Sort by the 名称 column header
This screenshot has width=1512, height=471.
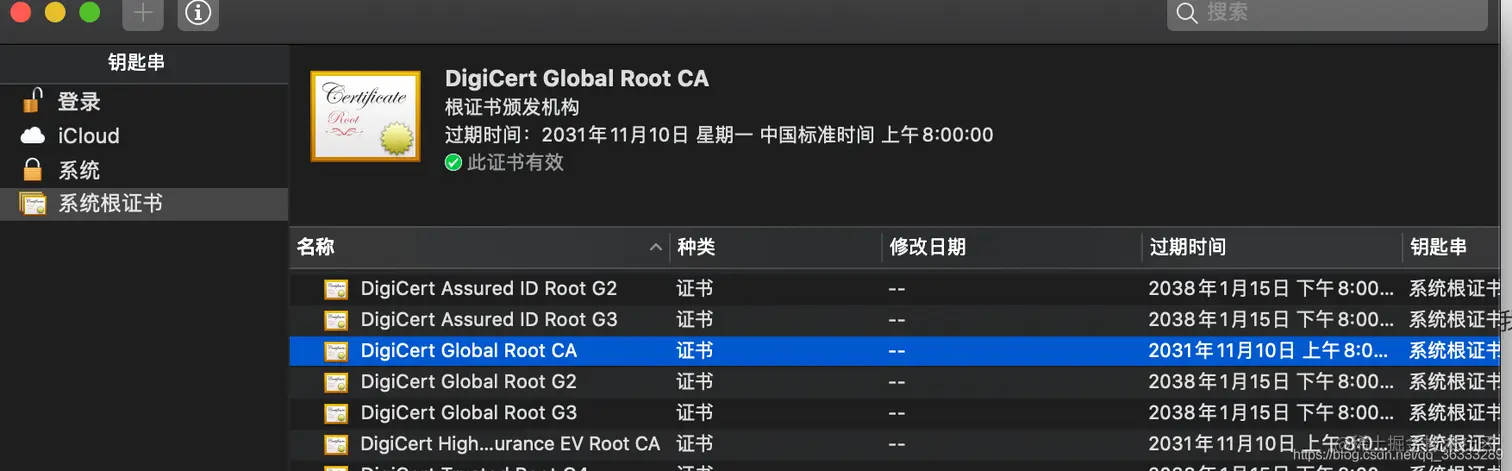480,247
